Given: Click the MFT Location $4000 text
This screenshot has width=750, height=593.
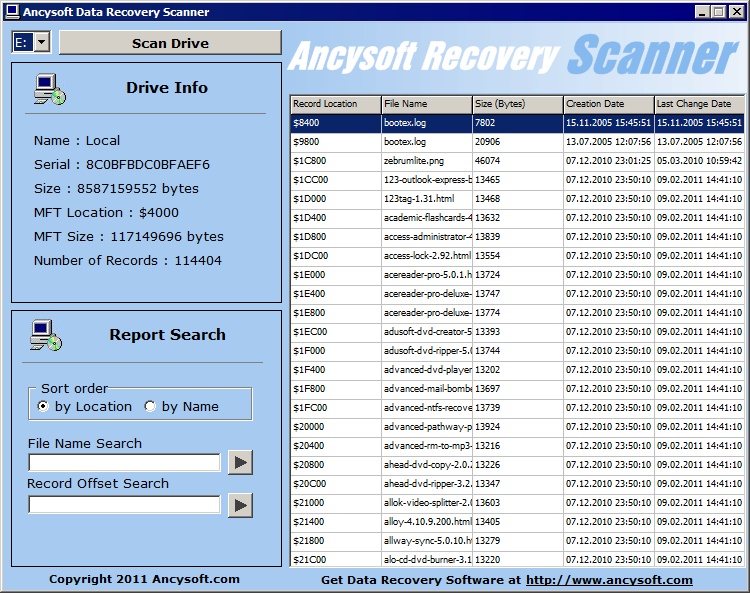Looking at the screenshot, I should tap(106, 213).
